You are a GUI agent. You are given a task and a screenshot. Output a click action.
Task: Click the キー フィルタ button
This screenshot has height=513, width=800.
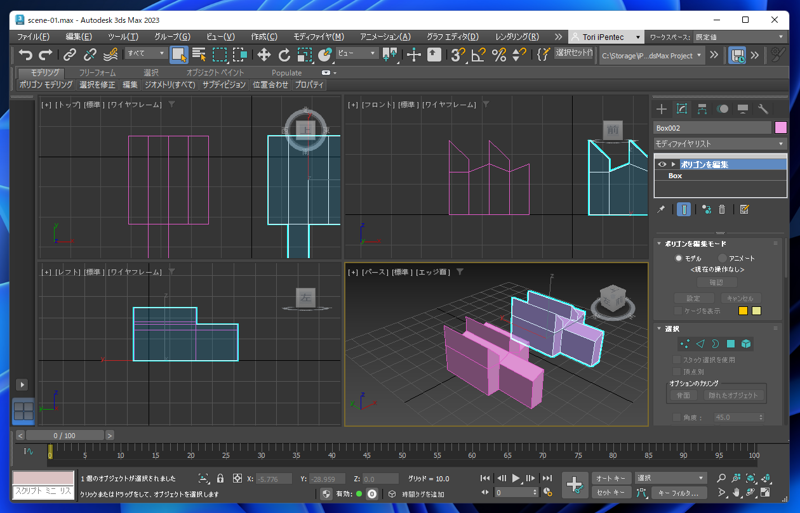678,493
